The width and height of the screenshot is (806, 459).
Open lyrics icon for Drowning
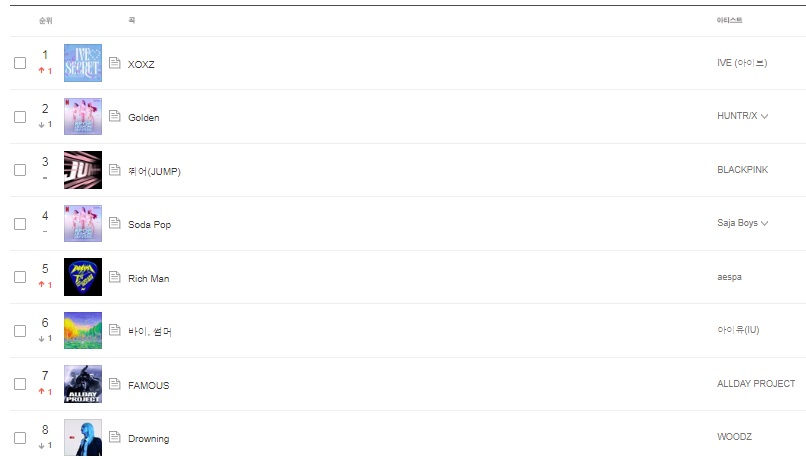(x=115, y=437)
